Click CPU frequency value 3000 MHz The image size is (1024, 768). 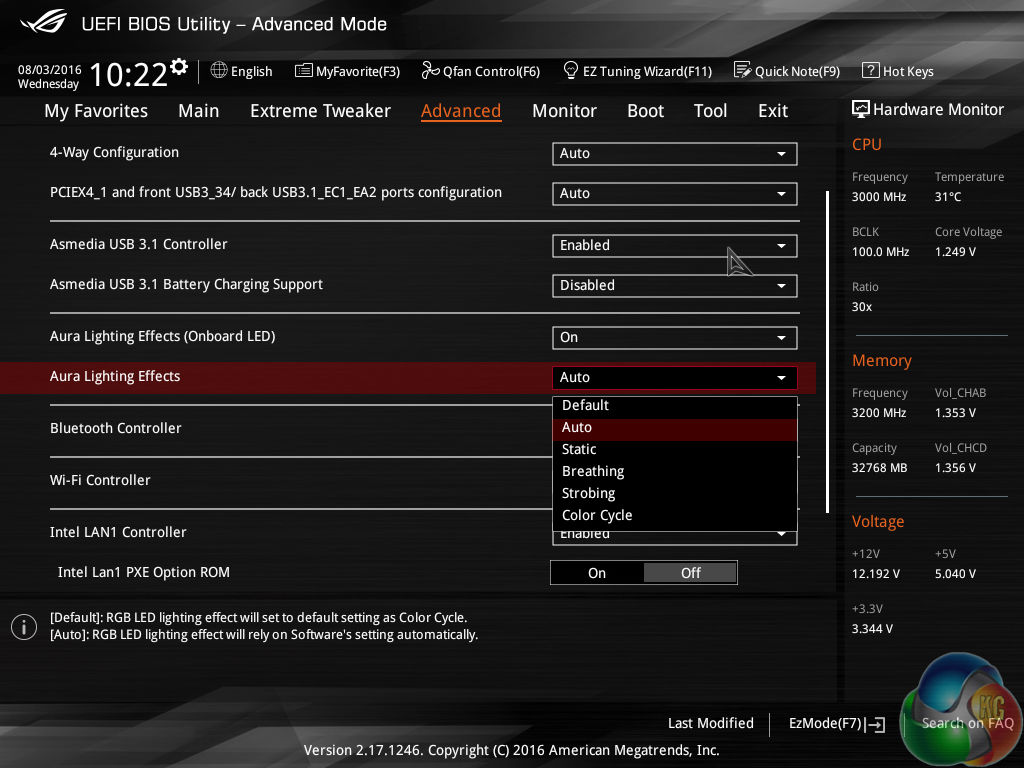pyautogui.click(x=878, y=197)
